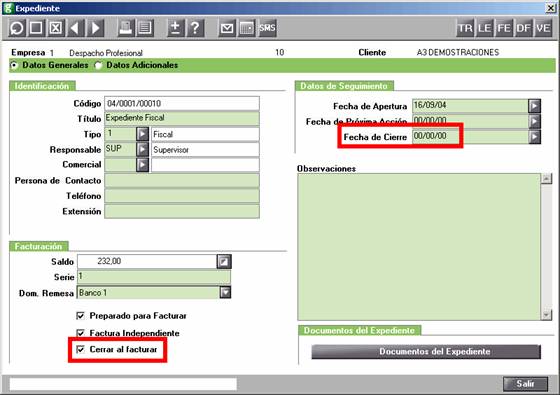Click the Documentos del Expediente button
The width and height of the screenshot is (560, 395).
[x=426, y=351]
